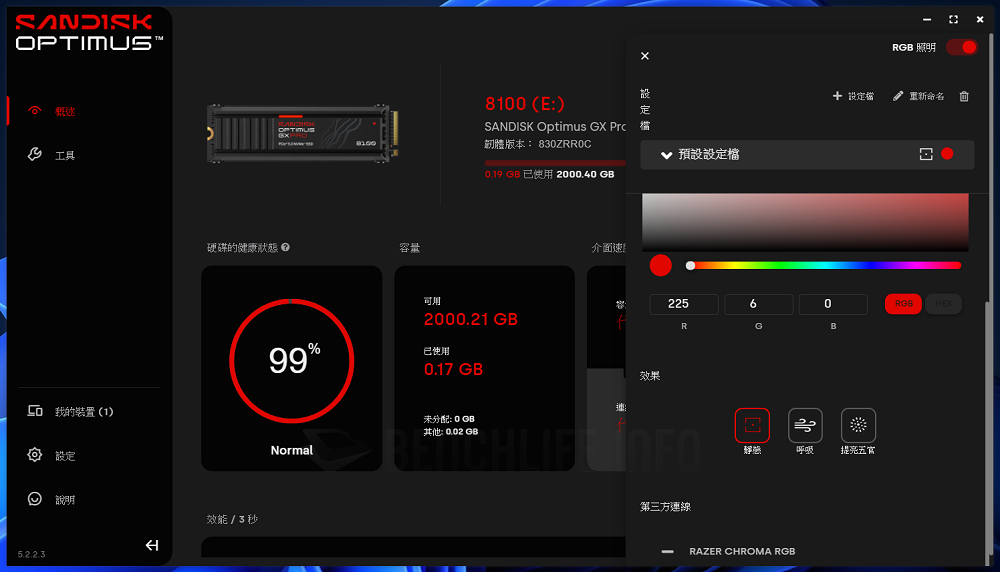Viewport: 1000px width, 572px height.
Task: Open 我的裝置 (1) devices list
Action: point(84,412)
